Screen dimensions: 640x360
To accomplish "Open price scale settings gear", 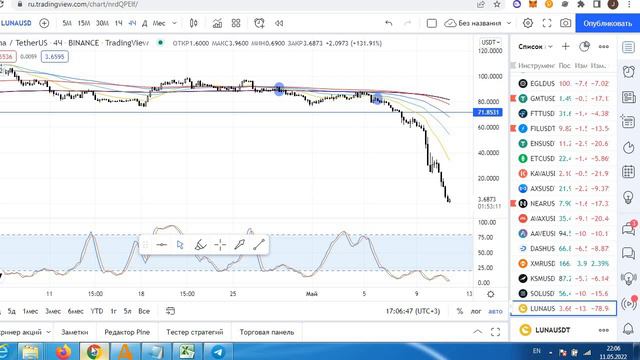I will [x=491, y=294].
